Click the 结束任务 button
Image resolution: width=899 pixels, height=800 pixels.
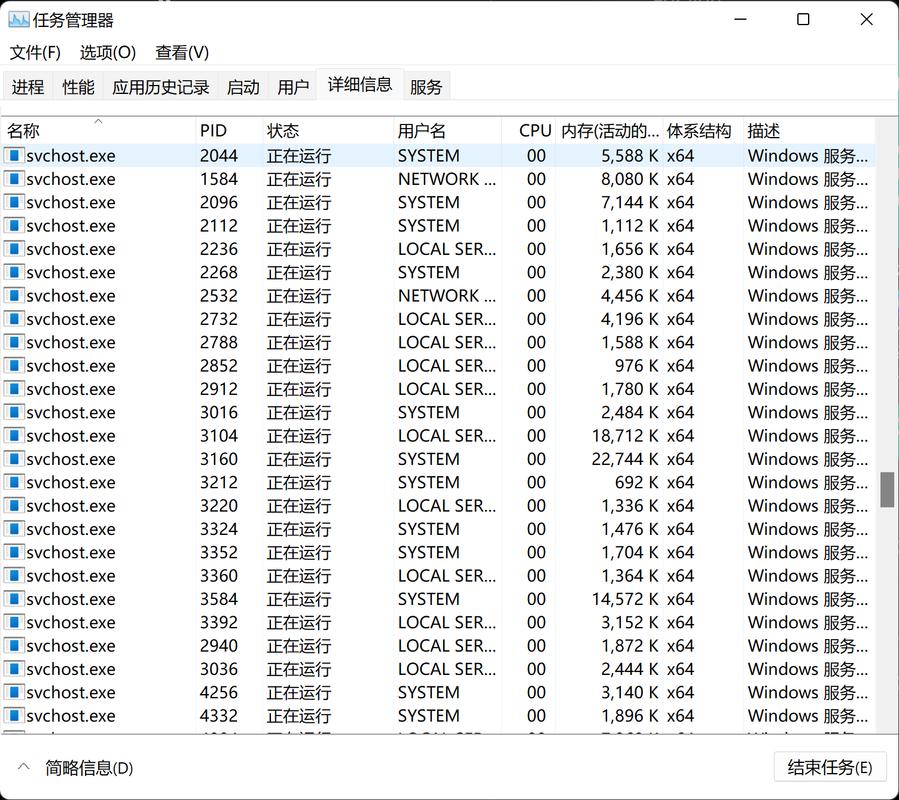coord(829,766)
